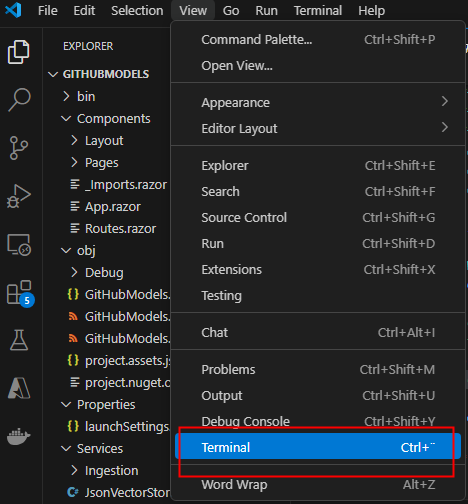Open the App.razor file
Screen dimensions: 468x504
(x=113, y=207)
